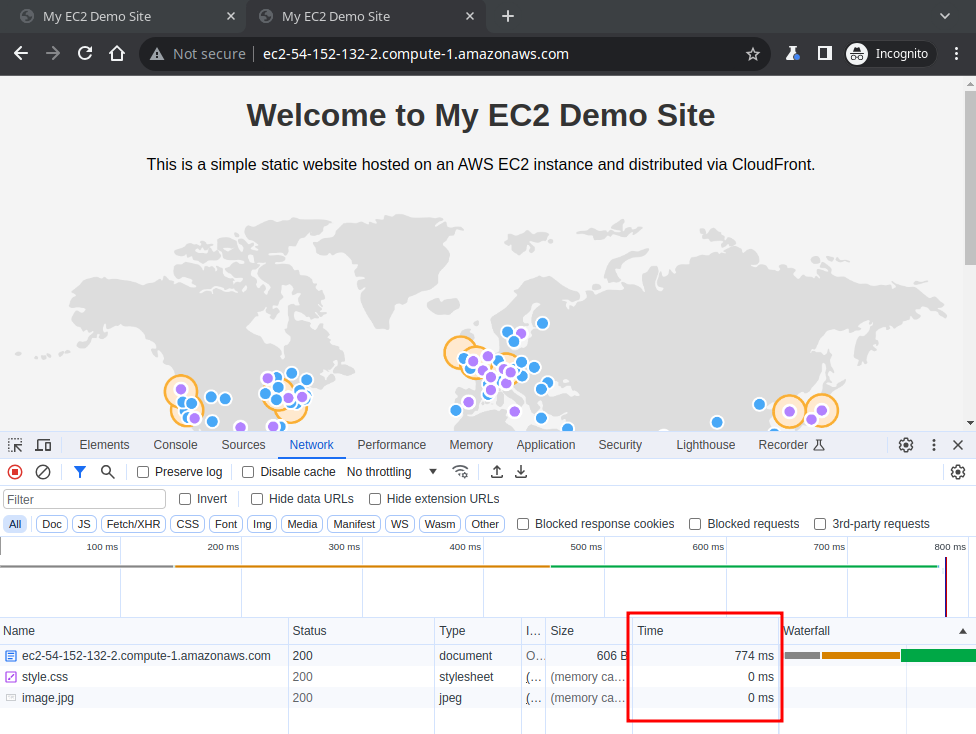Switch to the Performance panel
Viewport: 976px width, 734px height.
point(392,445)
